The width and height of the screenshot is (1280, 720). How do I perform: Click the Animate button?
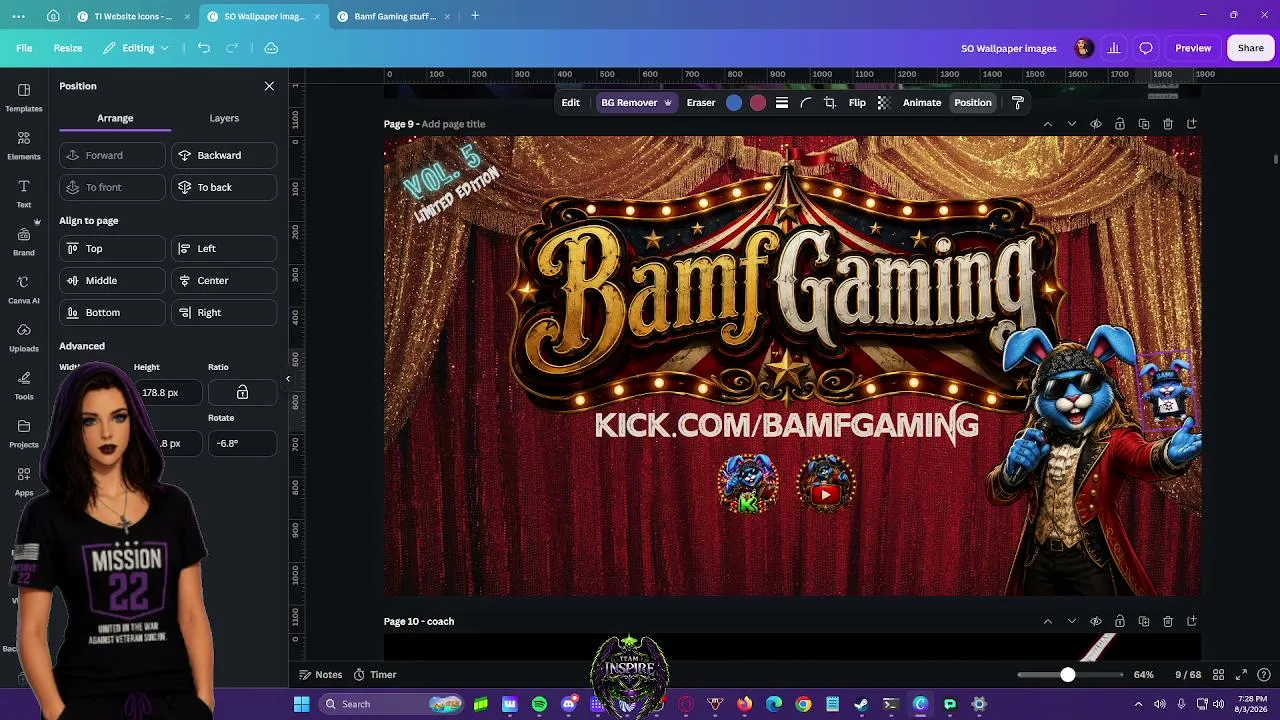(922, 103)
